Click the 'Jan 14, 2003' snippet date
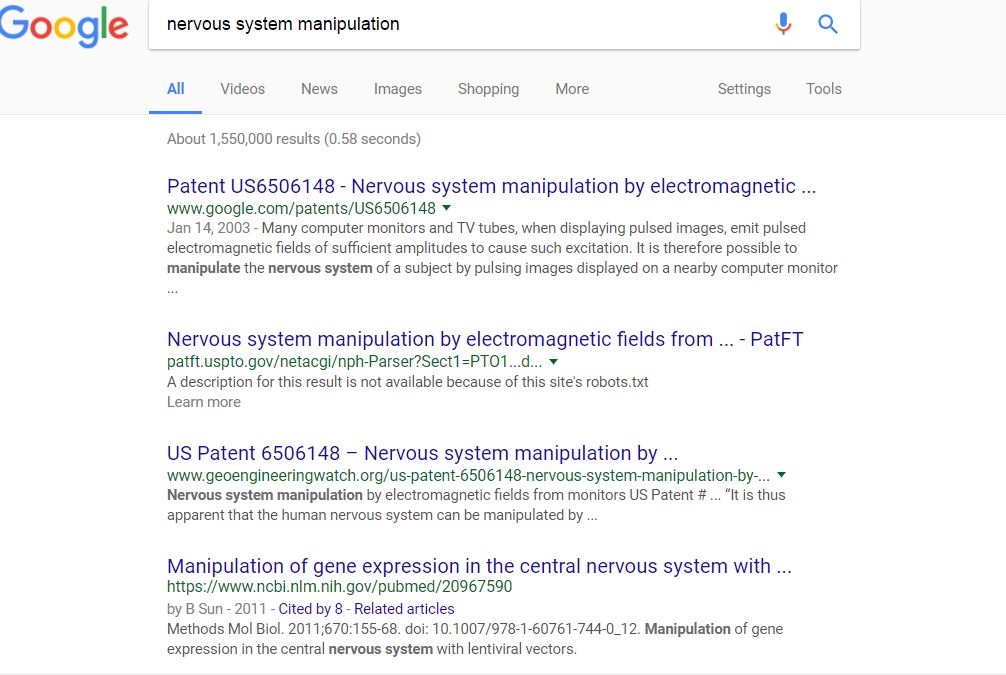The image size is (1006, 675). pos(209,228)
